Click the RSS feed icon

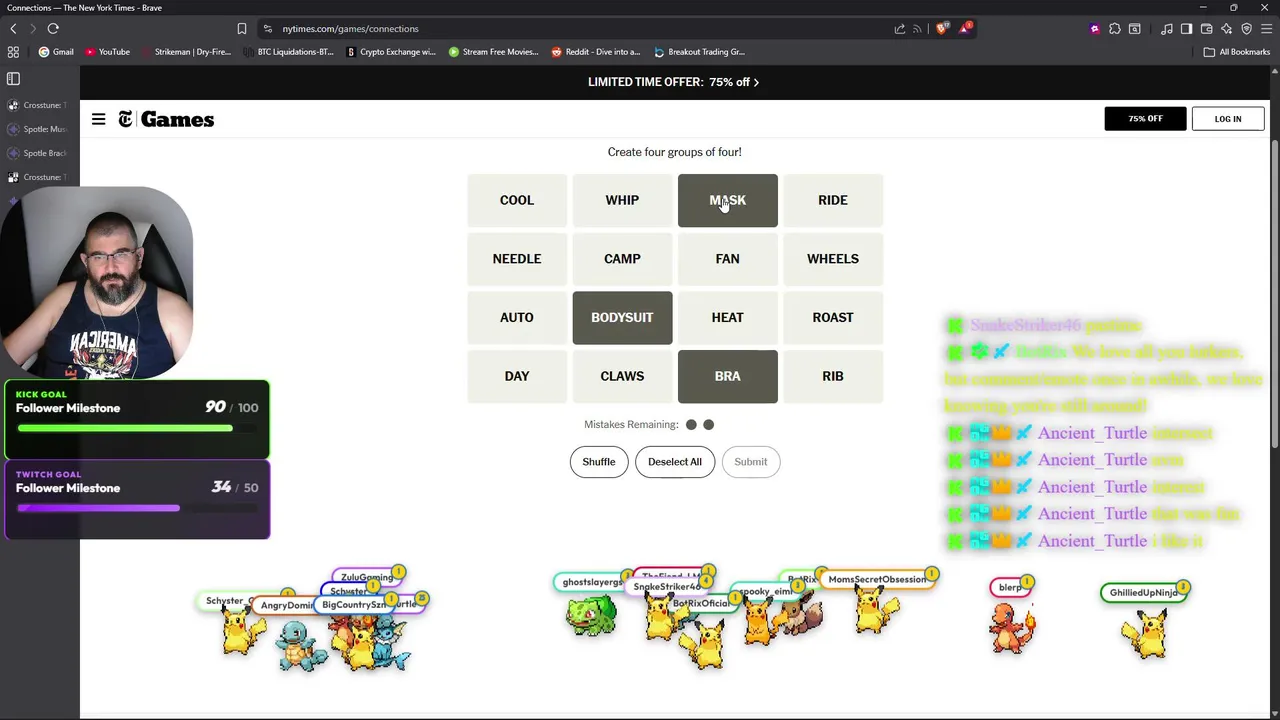(x=917, y=29)
